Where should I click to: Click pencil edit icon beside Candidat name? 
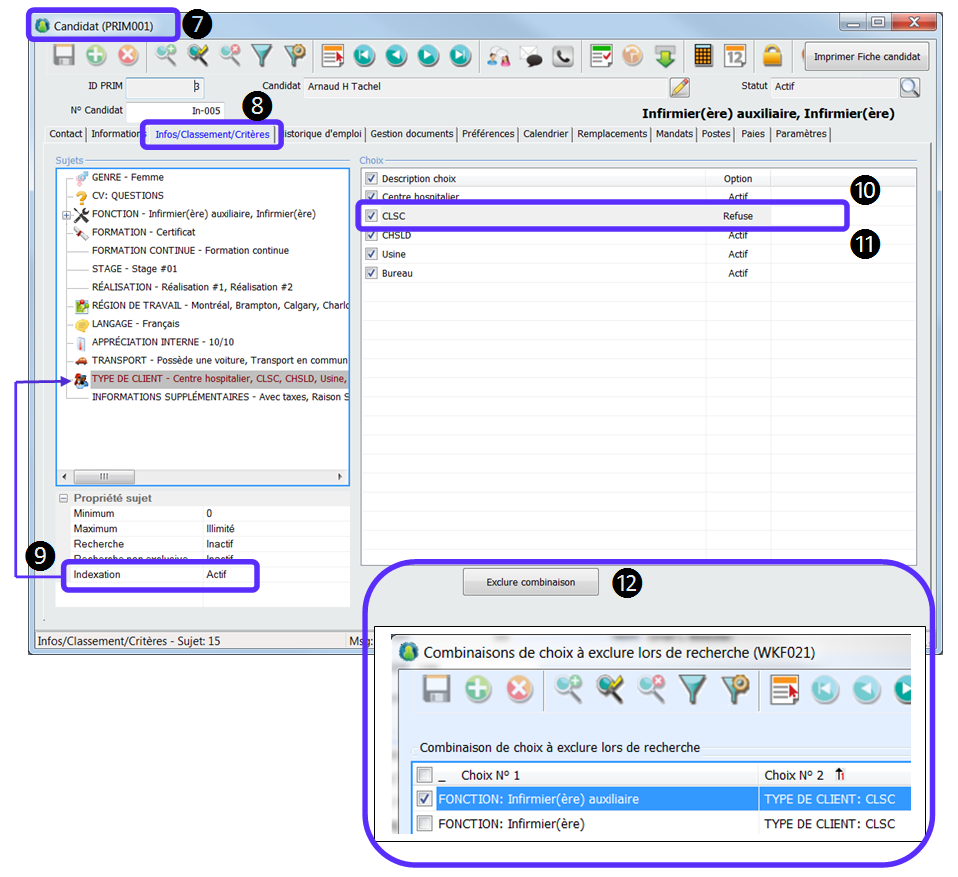(680, 88)
